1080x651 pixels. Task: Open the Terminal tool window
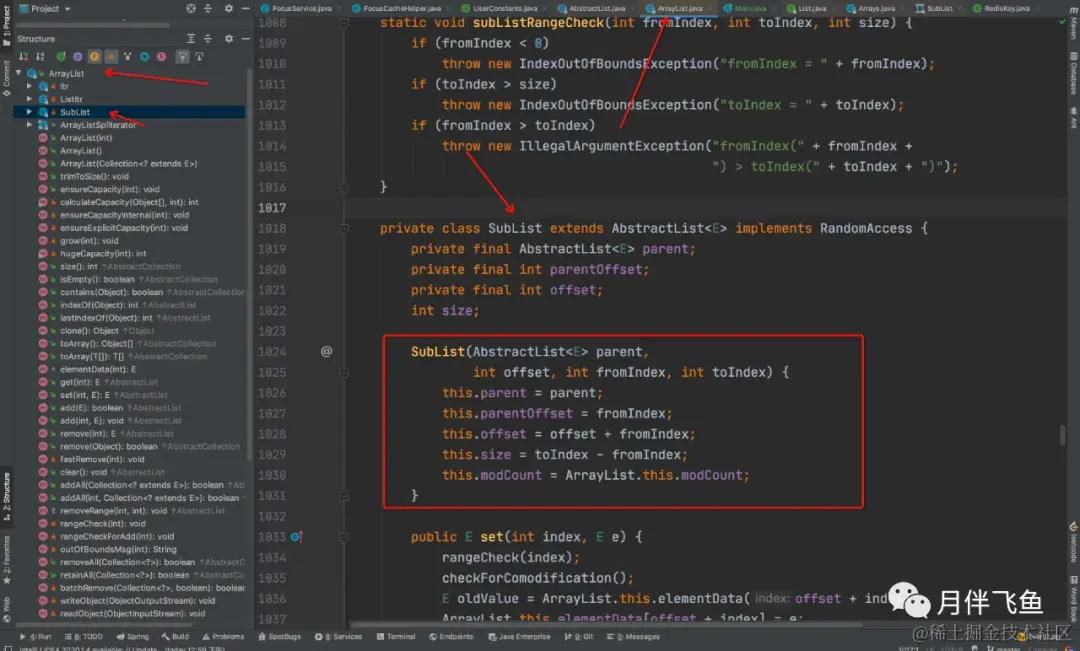point(395,637)
